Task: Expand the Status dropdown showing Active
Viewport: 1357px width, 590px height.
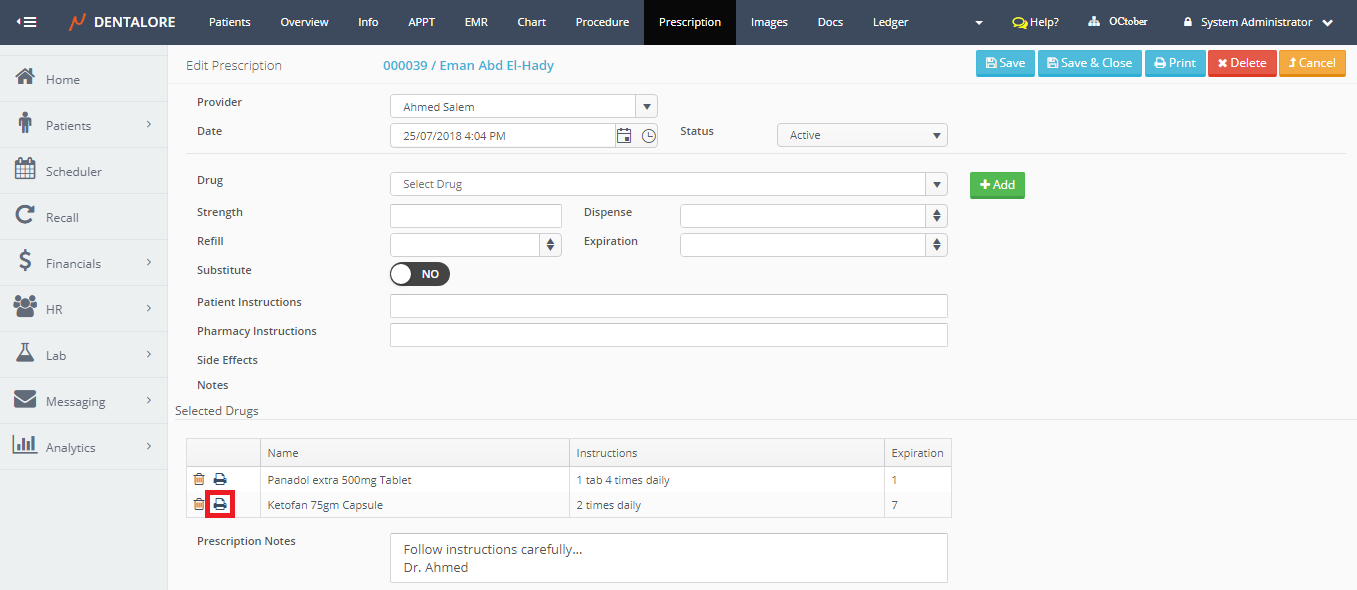Action: click(861, 135)
